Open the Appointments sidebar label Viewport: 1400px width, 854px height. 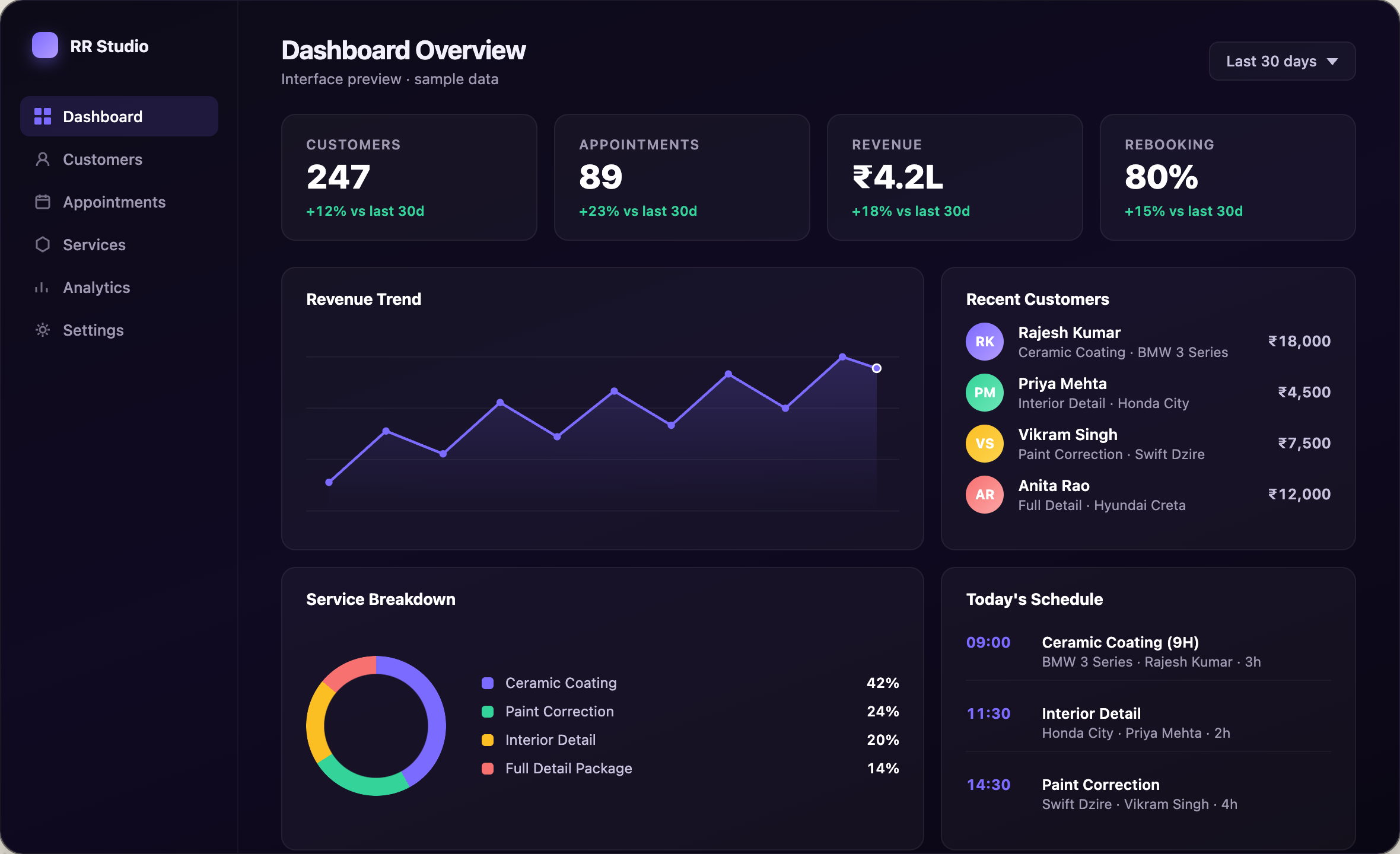click(114, 202)
